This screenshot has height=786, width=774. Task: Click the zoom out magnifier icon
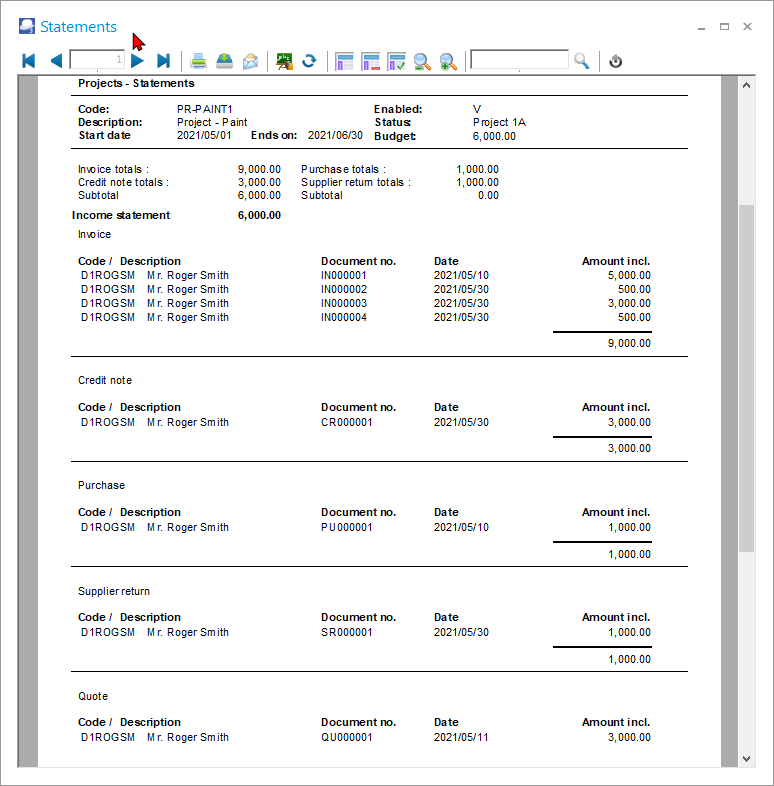point(422,61)
